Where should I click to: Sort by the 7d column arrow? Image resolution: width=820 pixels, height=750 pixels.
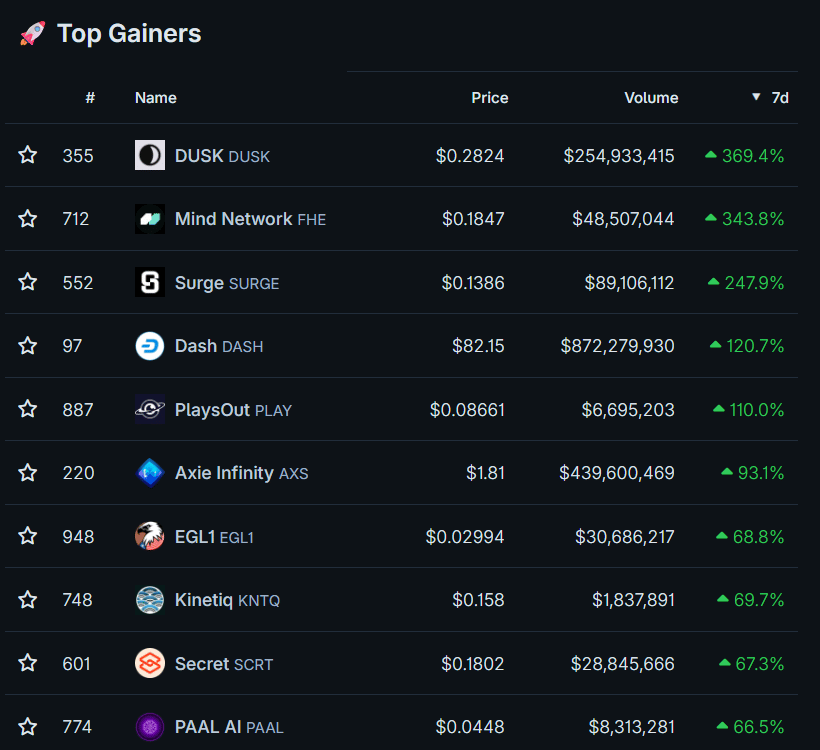(x=756, y=97)
